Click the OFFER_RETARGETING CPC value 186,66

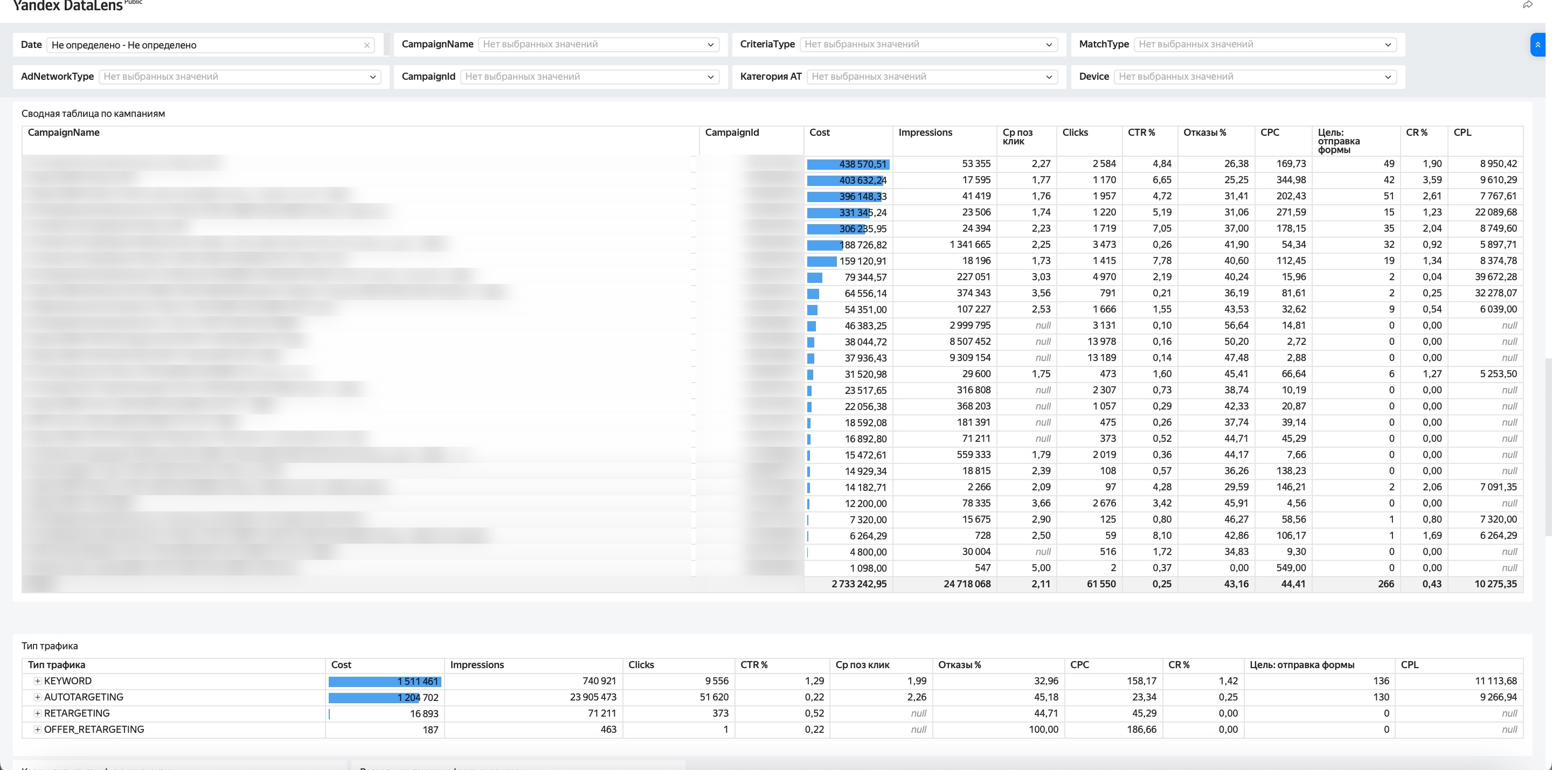tap(1141, 729)
